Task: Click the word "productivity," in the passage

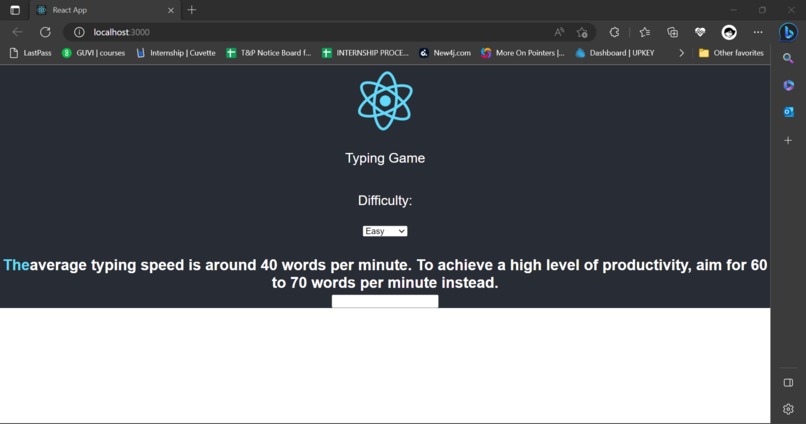Action: [647, 265]
